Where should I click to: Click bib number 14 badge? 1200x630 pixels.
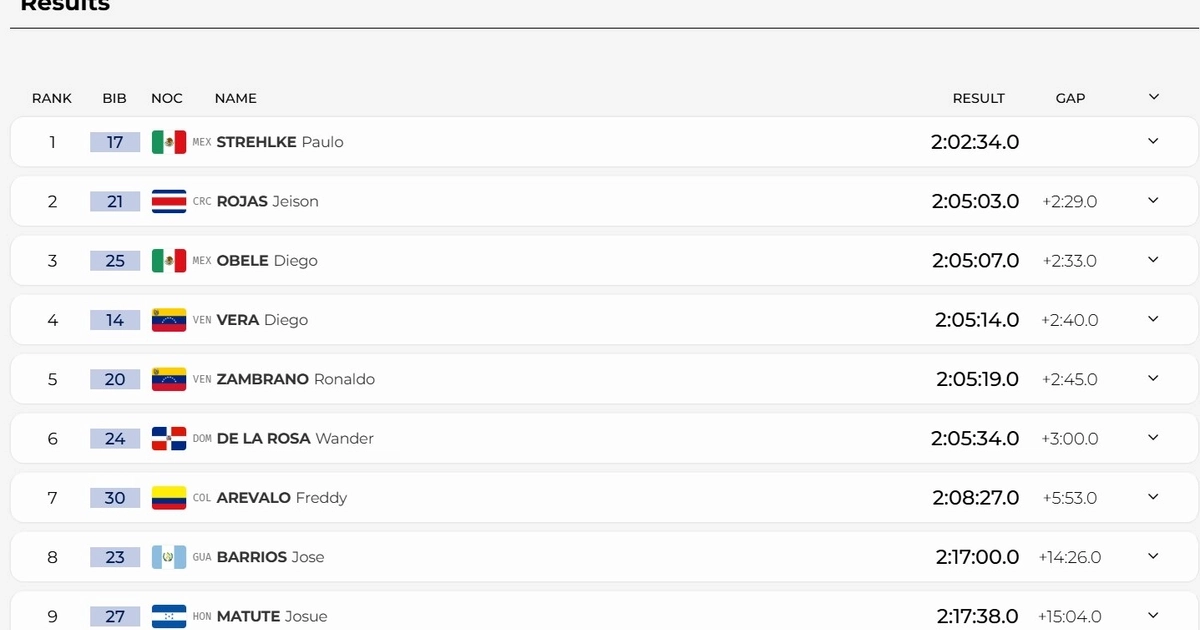pos(115,320)
